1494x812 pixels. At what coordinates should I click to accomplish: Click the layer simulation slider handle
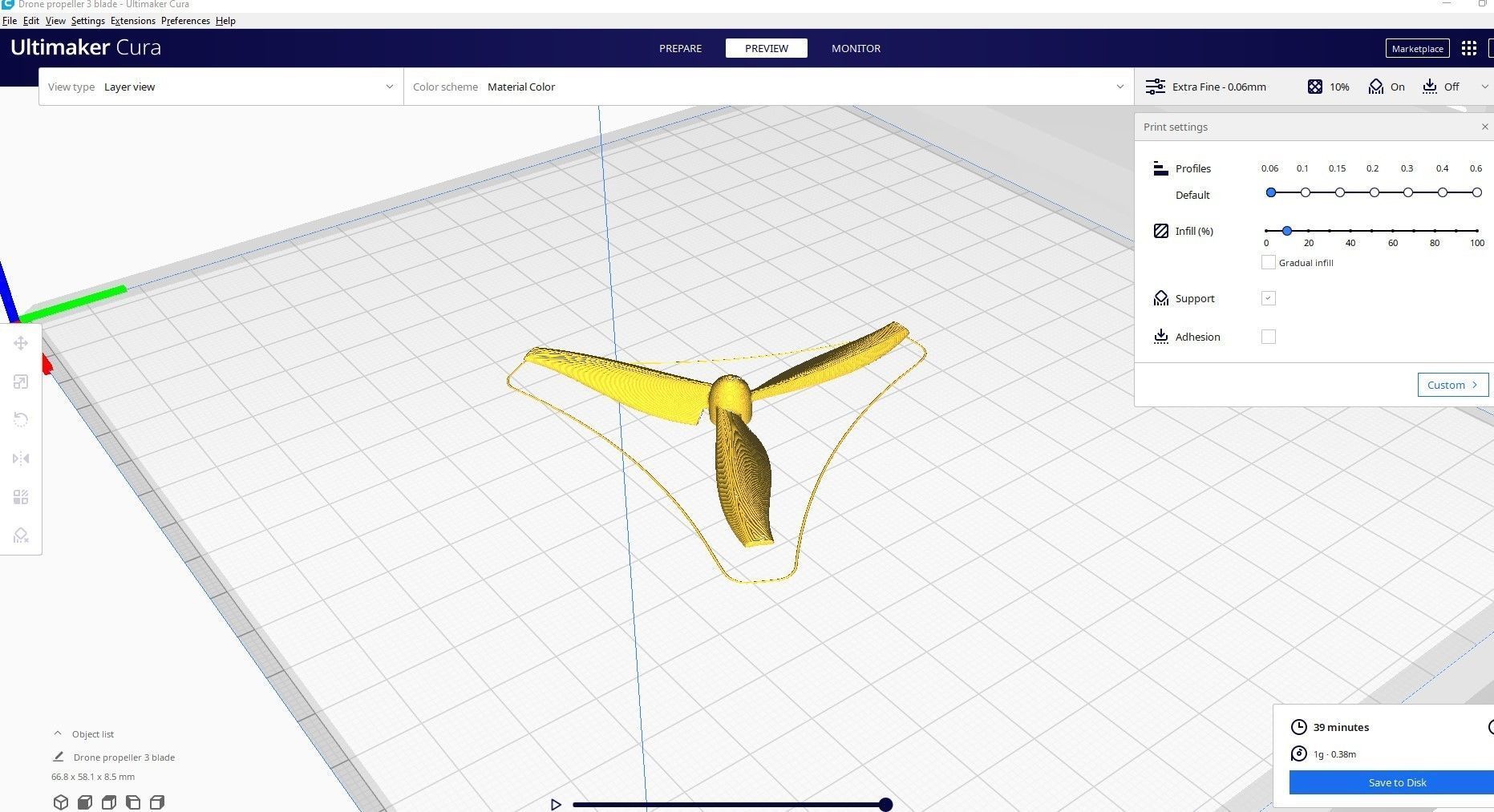885,804
